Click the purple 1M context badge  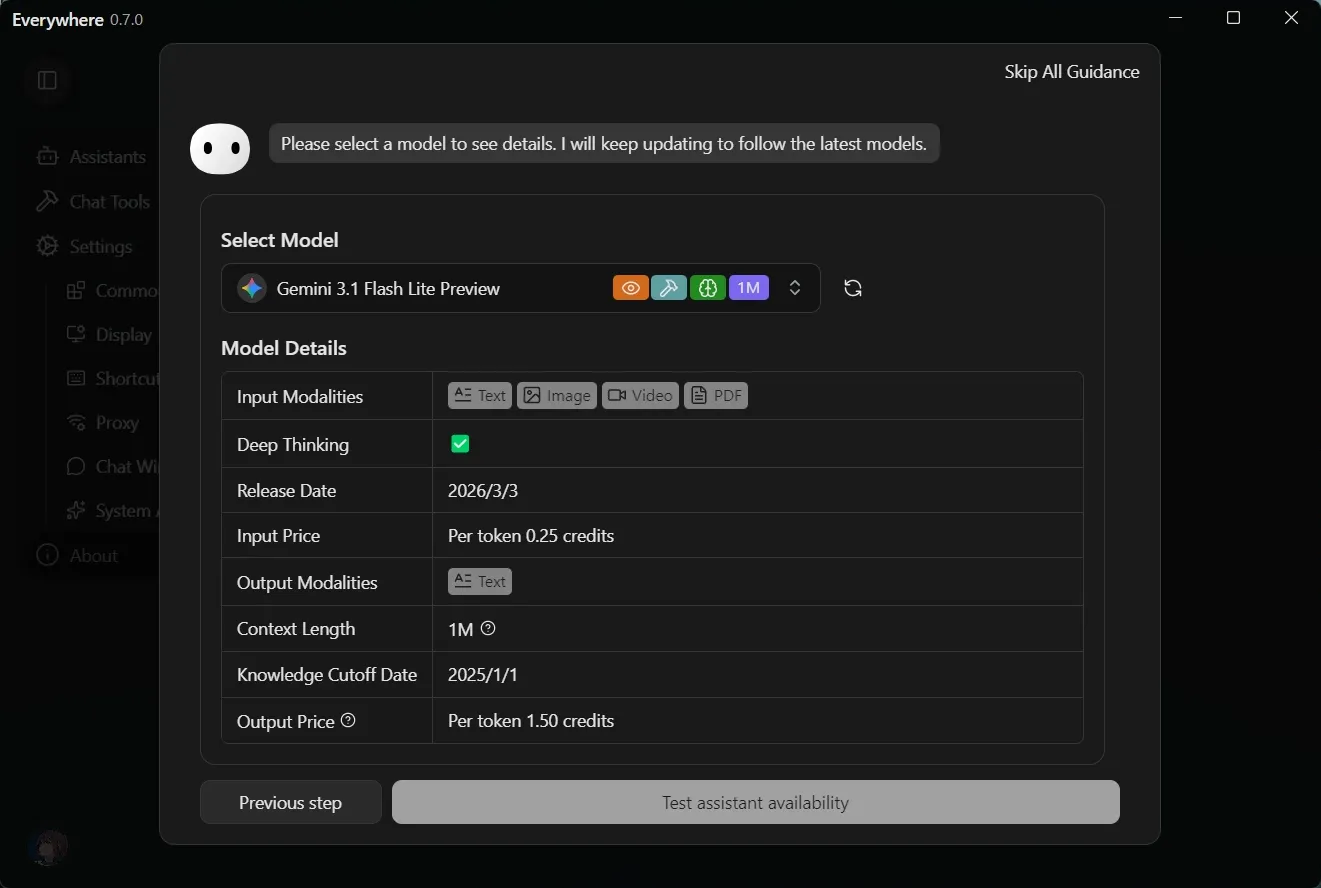pyautogui.click(x=749, y=288)
